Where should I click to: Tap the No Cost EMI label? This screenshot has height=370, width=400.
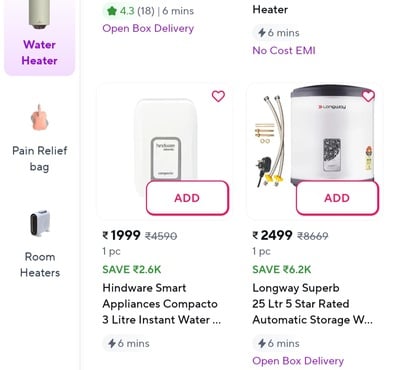(x=284, y=51)
